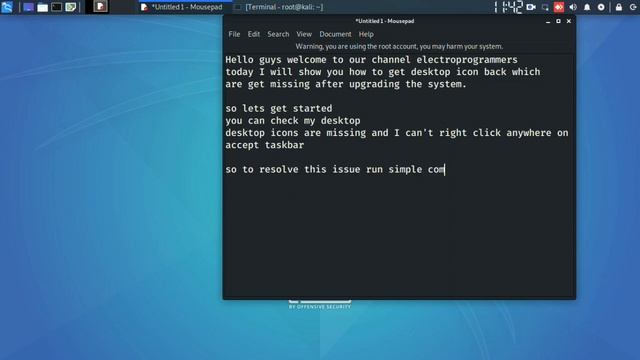Click the text 'accept taskbar'

[264, 145]
